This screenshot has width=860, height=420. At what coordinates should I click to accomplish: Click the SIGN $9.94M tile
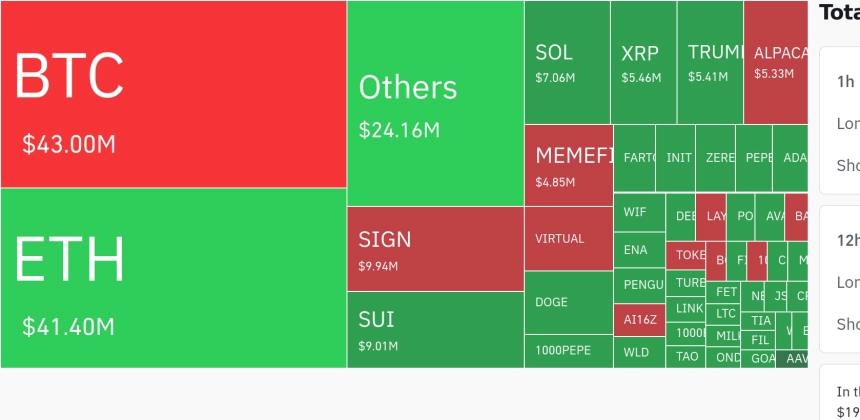(x=435, y=249)
